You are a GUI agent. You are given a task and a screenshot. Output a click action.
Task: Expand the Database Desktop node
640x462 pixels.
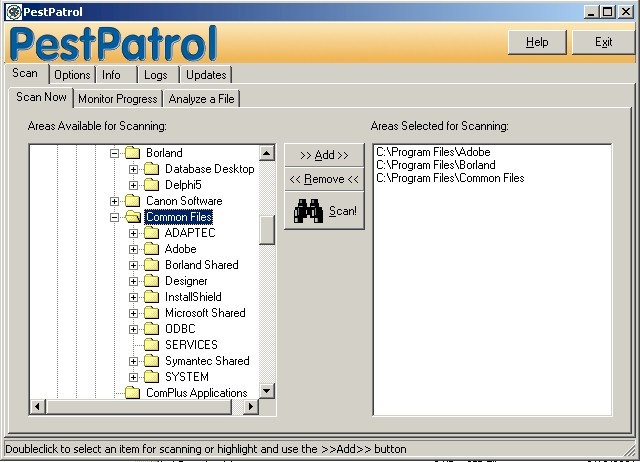click(133, 169)
